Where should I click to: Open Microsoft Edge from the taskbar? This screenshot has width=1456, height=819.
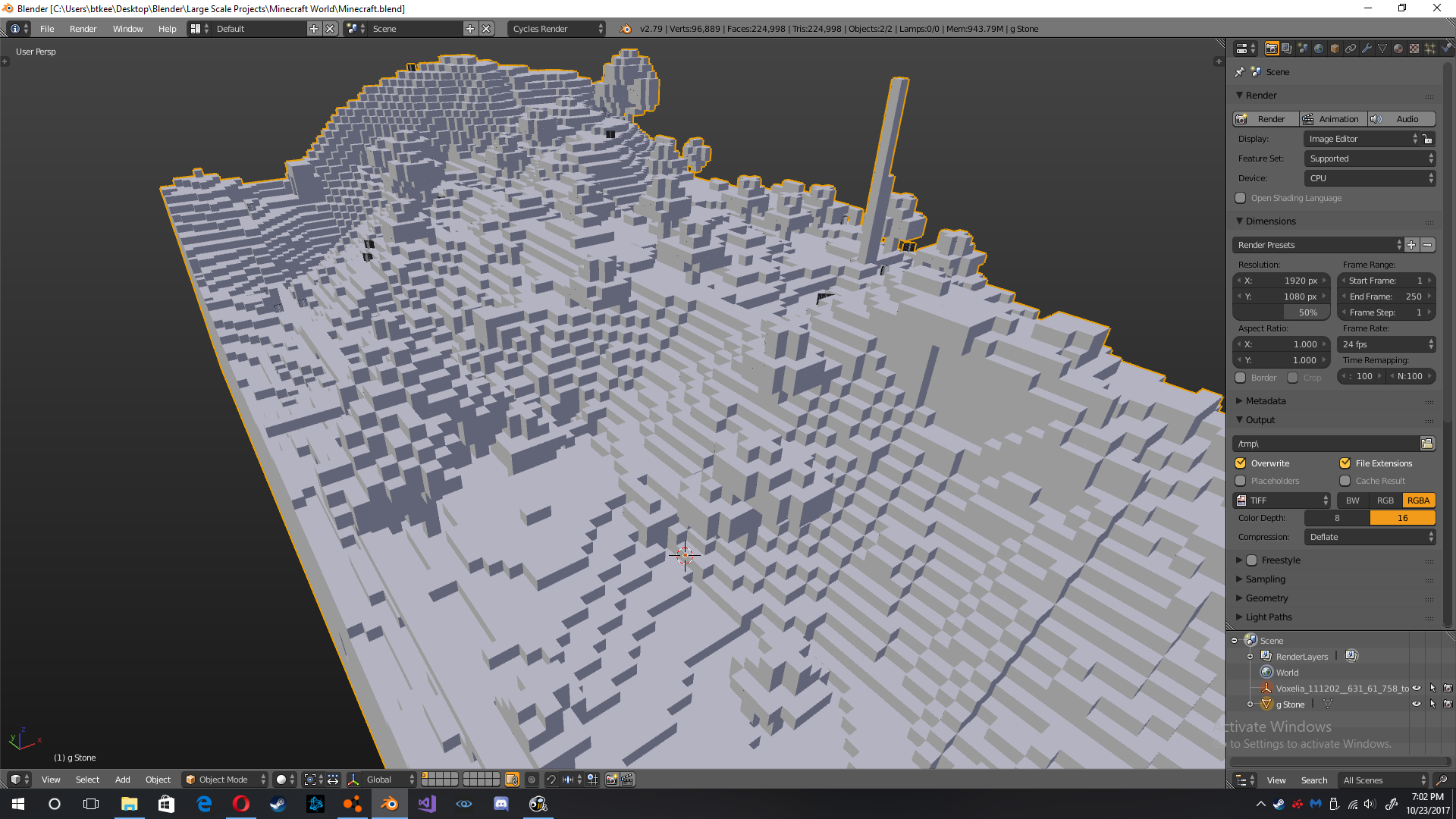[x=204, y=804]
